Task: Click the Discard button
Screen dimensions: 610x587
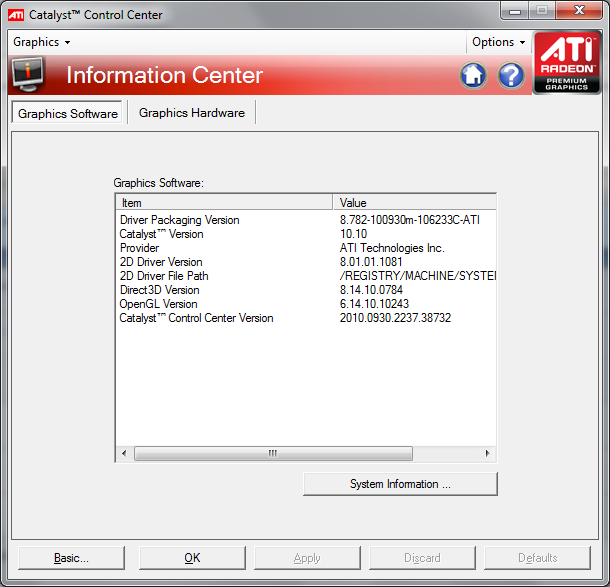Action: click(x=422, y=558)
